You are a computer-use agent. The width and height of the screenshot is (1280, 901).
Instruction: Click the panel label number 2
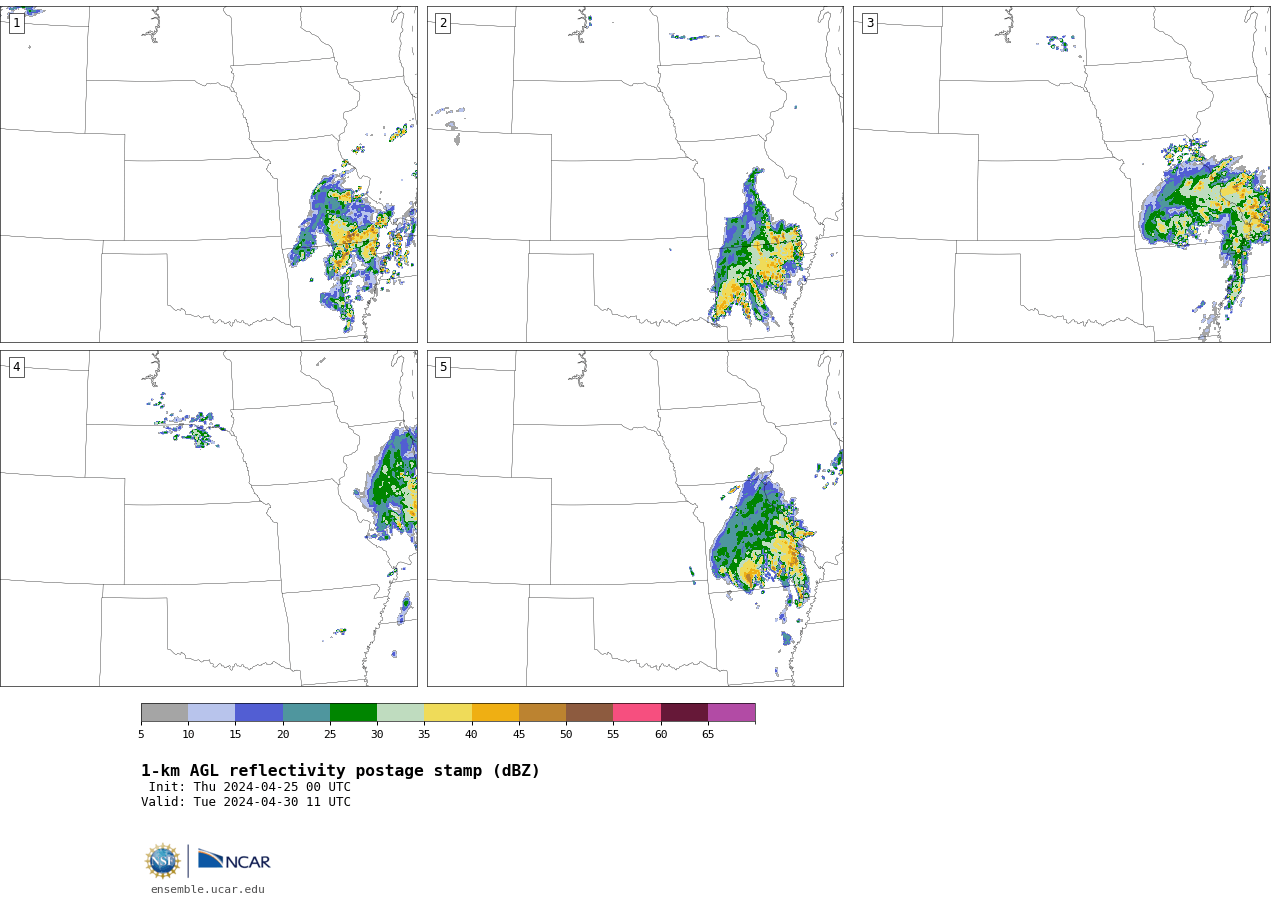pyautogui.click(x=443, y=23)
